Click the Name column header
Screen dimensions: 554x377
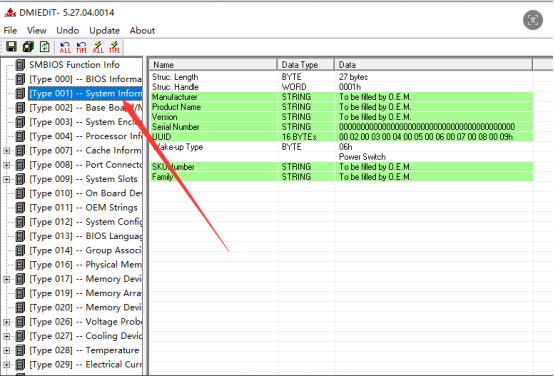(213, 65)
